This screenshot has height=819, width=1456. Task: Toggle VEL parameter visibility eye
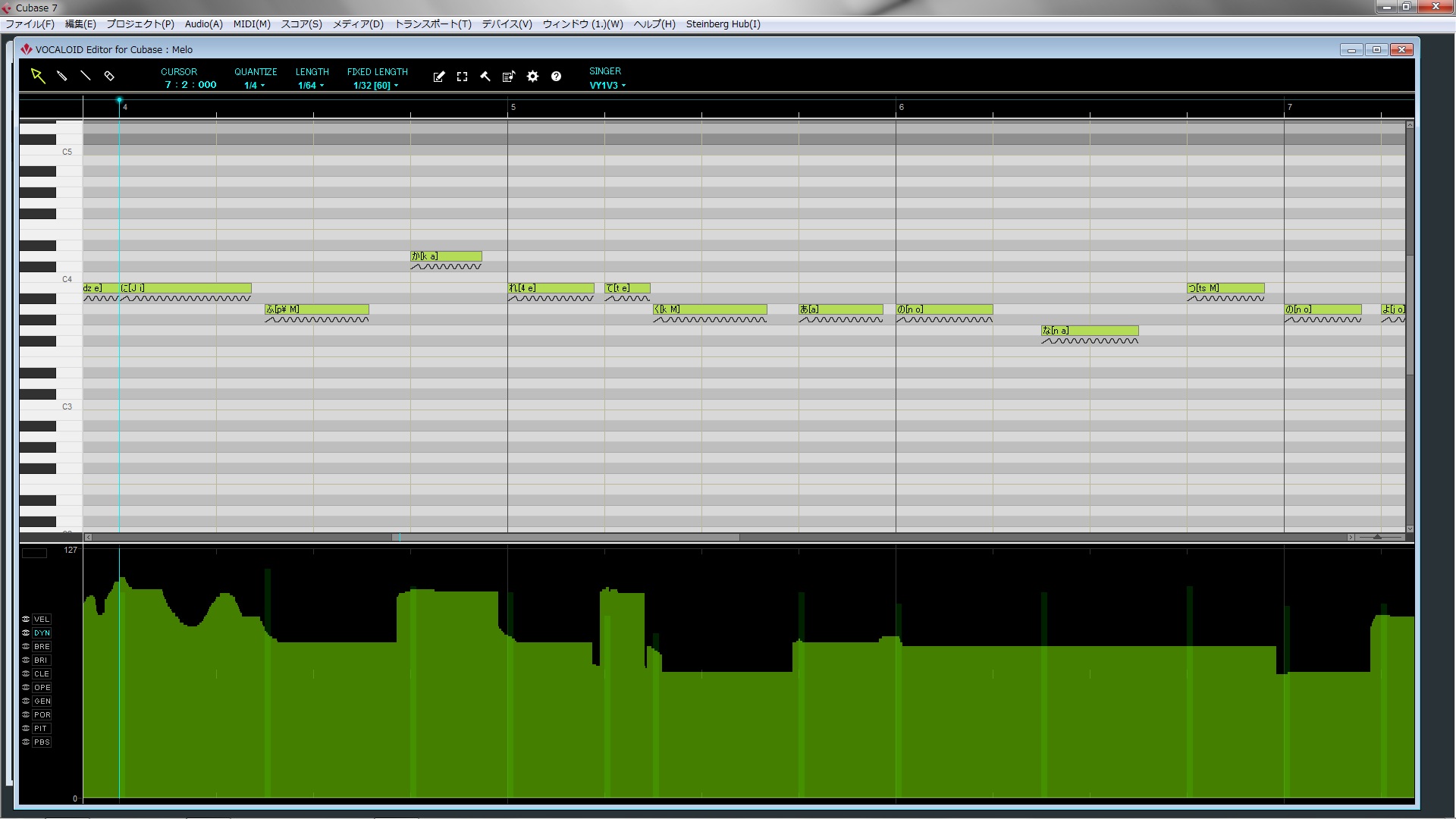coord(26,620)
